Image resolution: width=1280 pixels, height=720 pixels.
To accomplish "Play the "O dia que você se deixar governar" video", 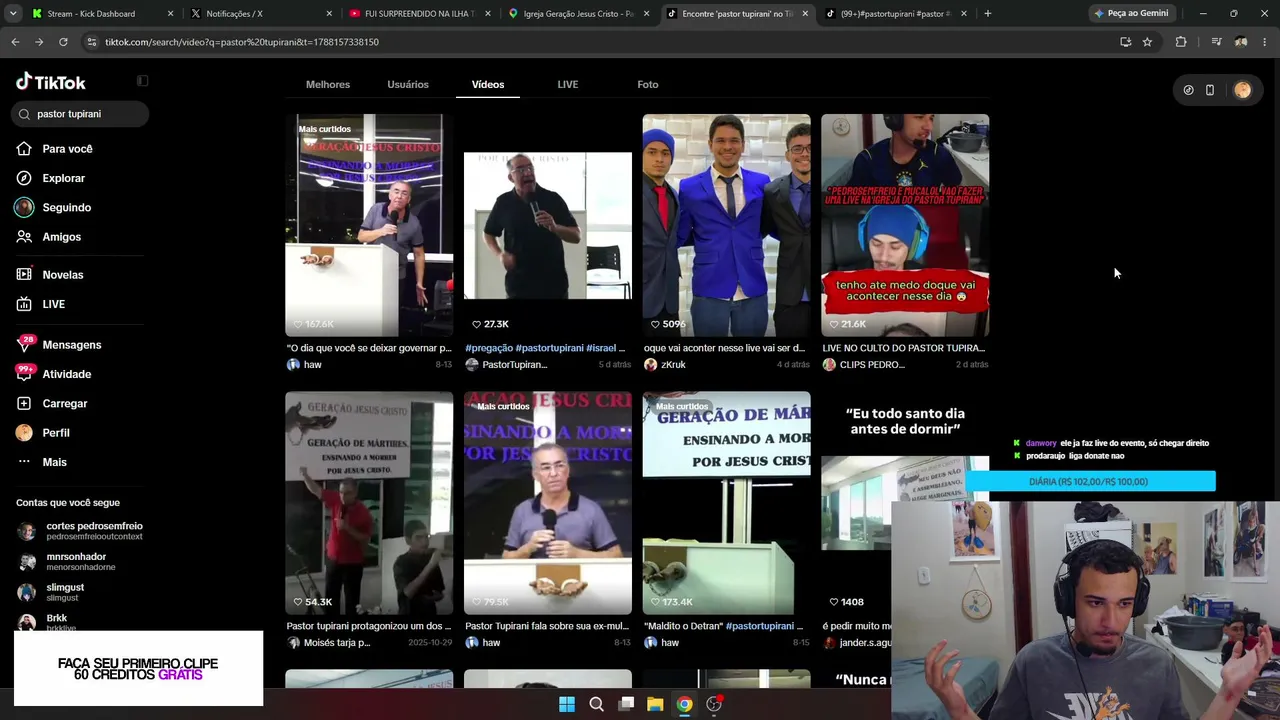I will 369,225.
